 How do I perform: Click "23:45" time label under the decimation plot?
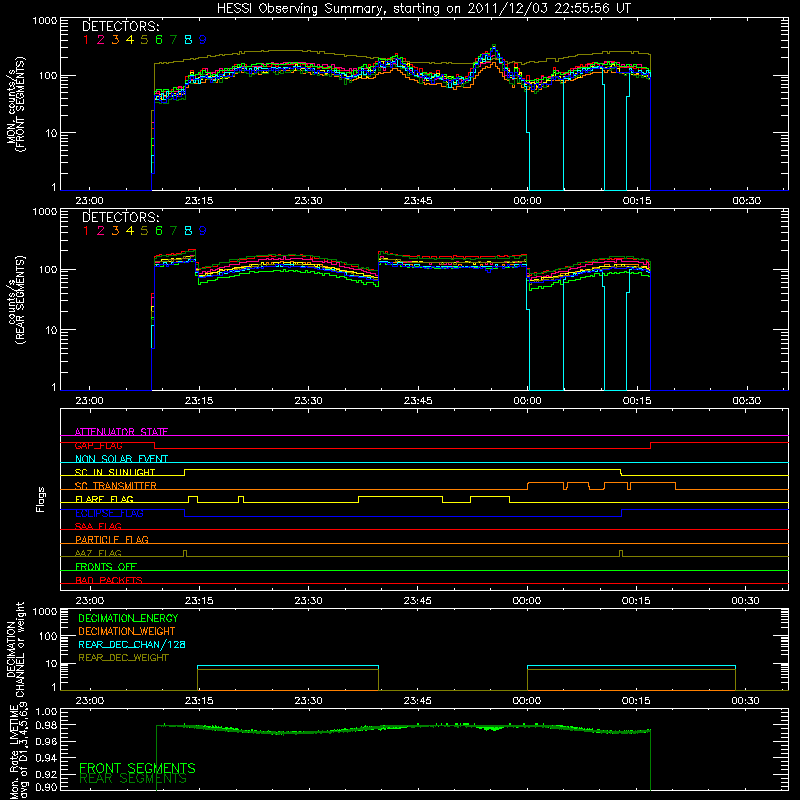pos(417,701)
